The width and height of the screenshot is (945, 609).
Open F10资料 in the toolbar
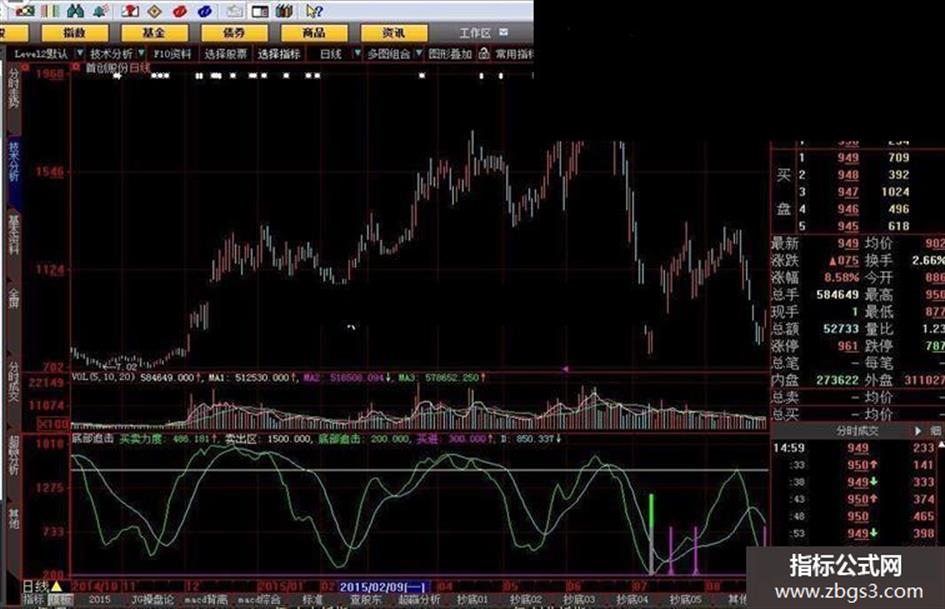[172, 54]
